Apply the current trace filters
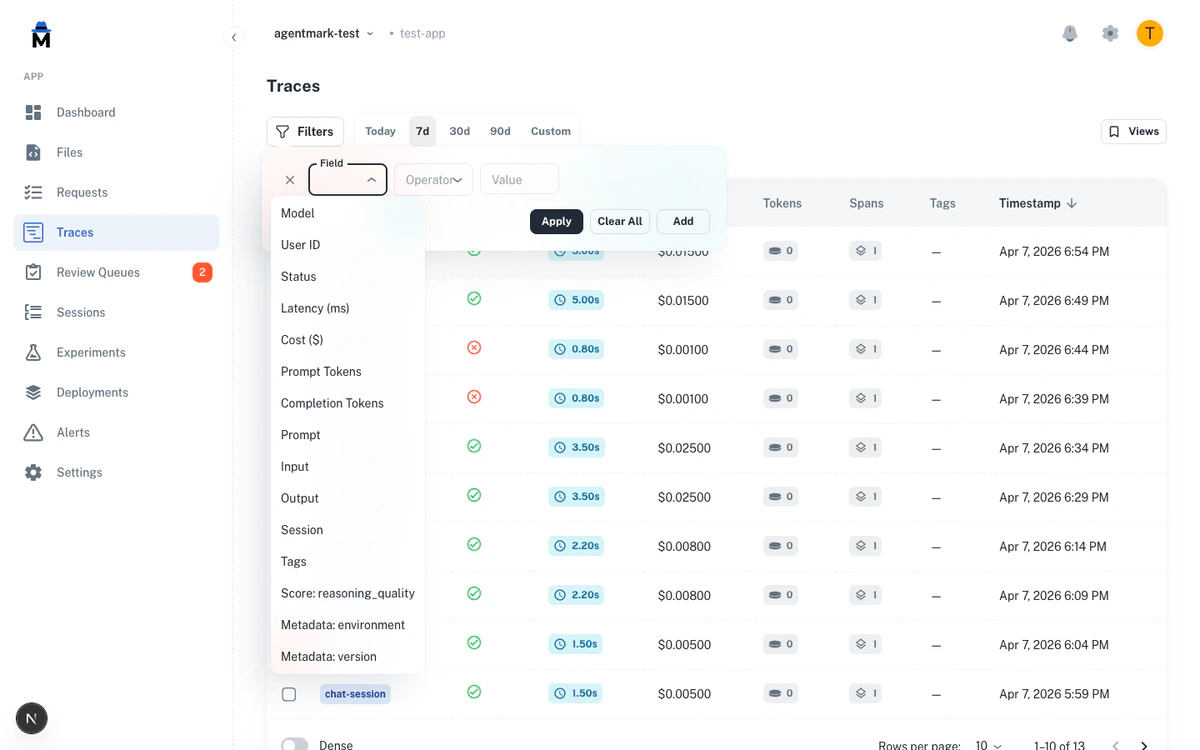 tap(556, 221)
